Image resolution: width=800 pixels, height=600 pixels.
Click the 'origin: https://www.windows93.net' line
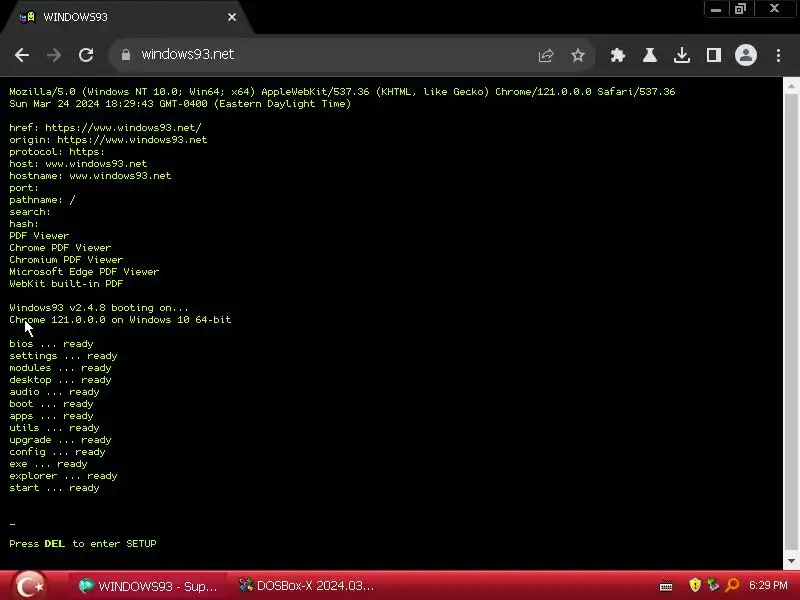point(108,140)
